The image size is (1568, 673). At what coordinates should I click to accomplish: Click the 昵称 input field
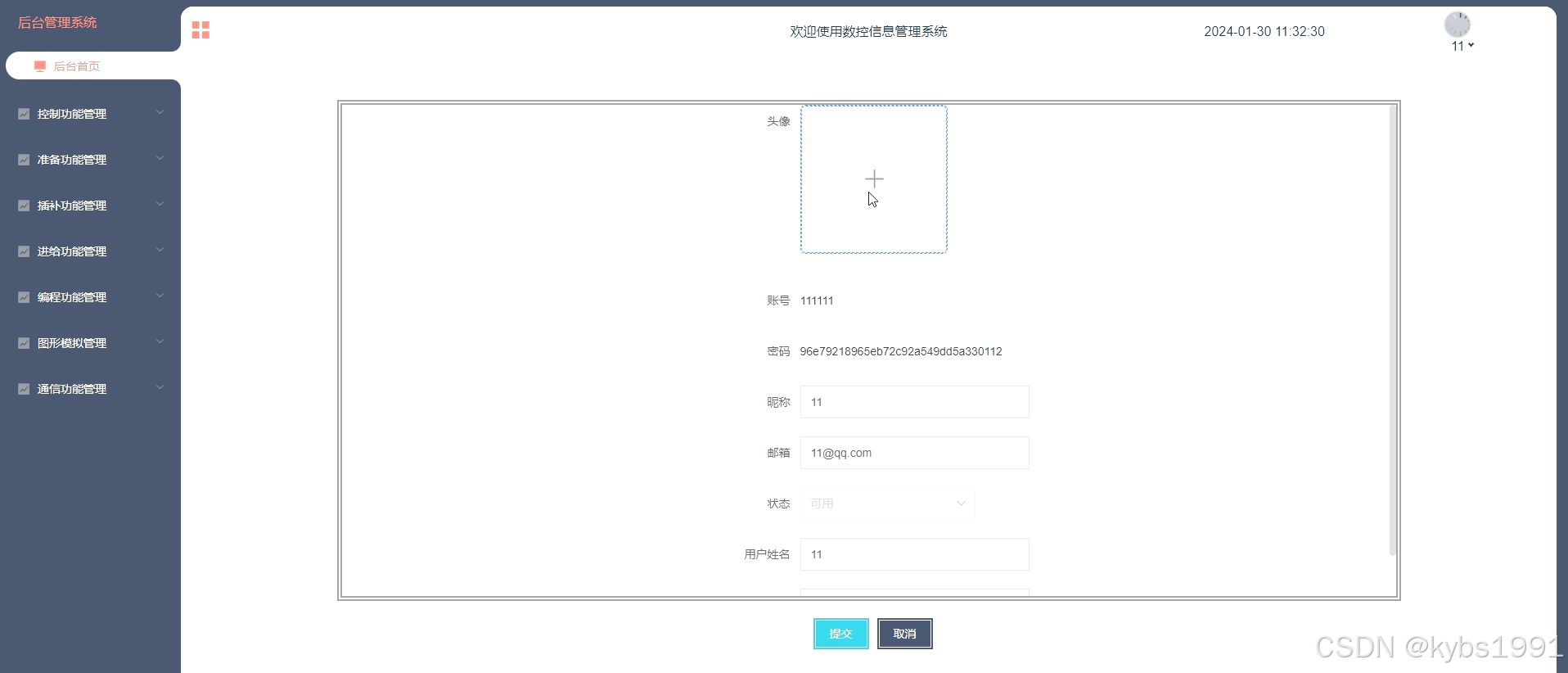coord(914,402)
